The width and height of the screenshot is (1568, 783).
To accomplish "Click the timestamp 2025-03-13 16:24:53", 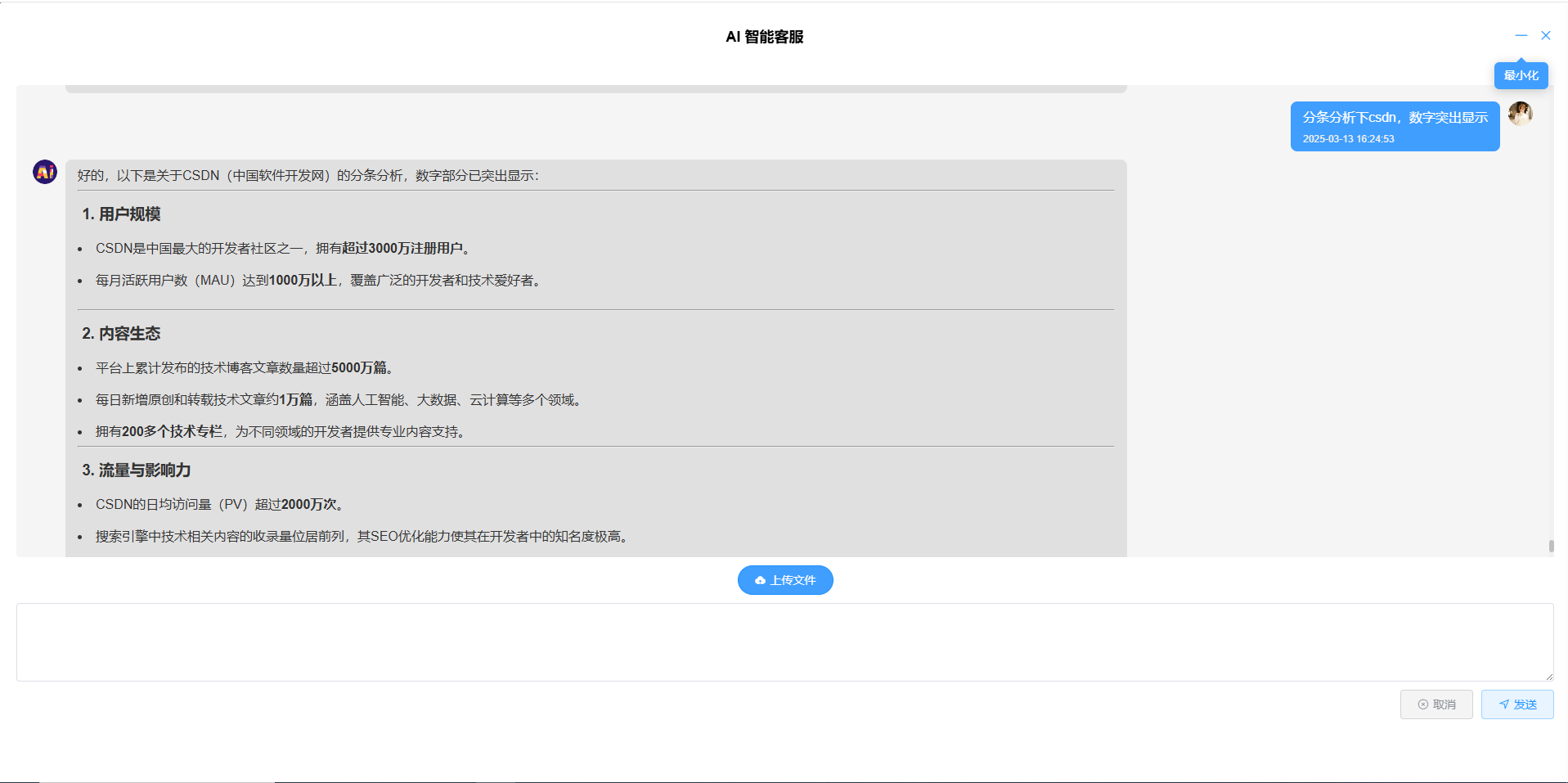I will [1349, 139].
